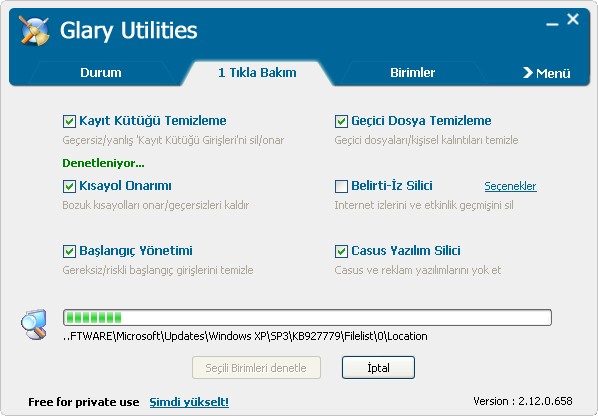Image resolution: width=598 pixels, height=416 pixels.
Task: Click description starting 'Geçersiz/yanlış'
Action: (x=173, y=140)
